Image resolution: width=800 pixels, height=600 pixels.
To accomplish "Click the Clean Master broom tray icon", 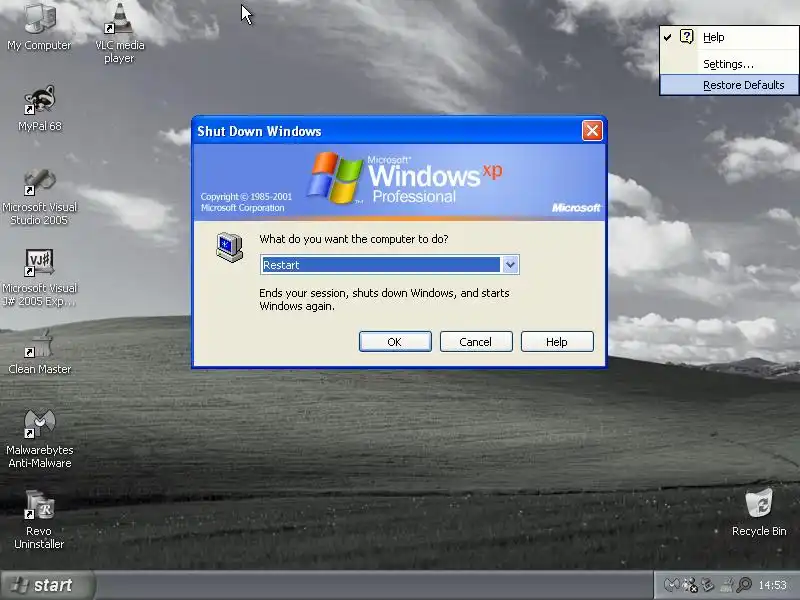I will [x=727, y=585].
